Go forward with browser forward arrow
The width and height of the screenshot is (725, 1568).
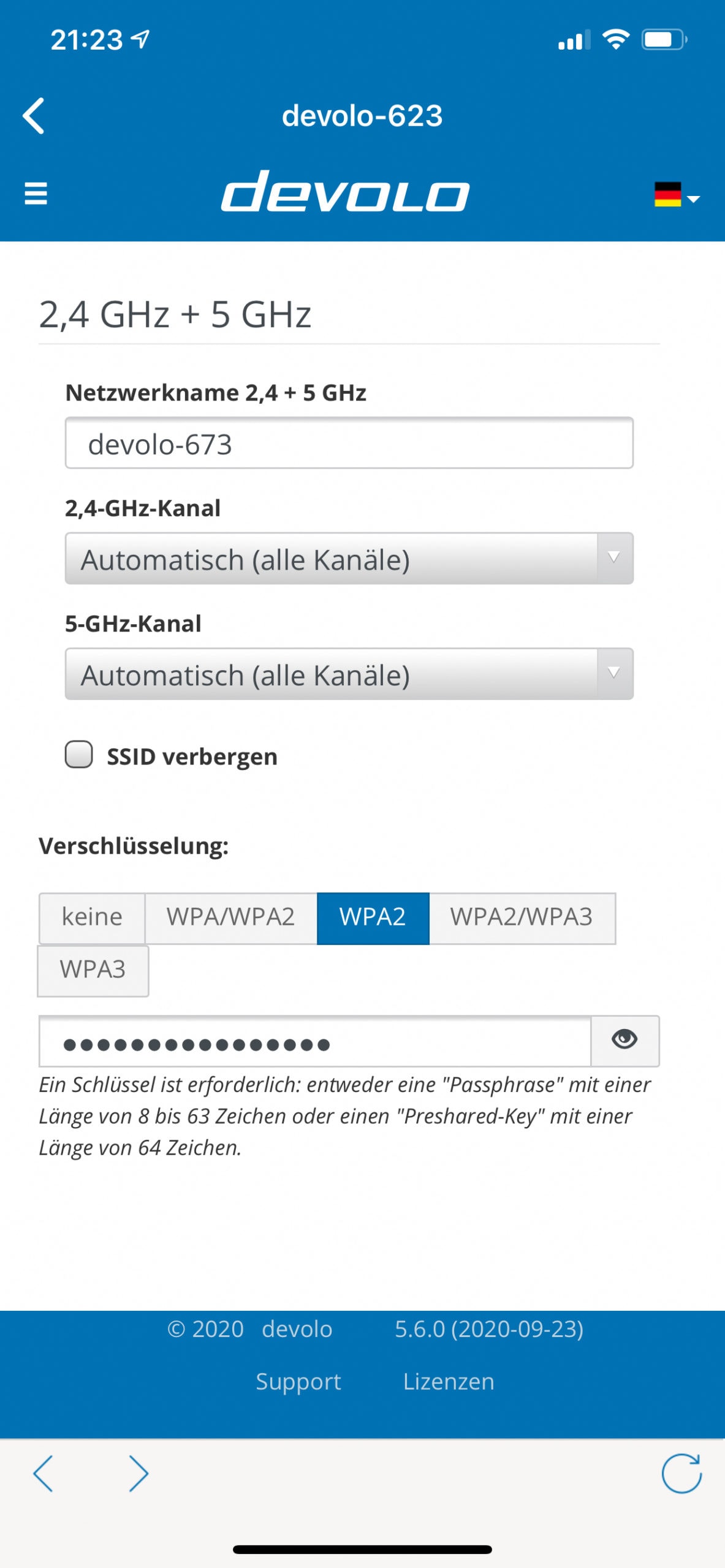coord(139,1473)
